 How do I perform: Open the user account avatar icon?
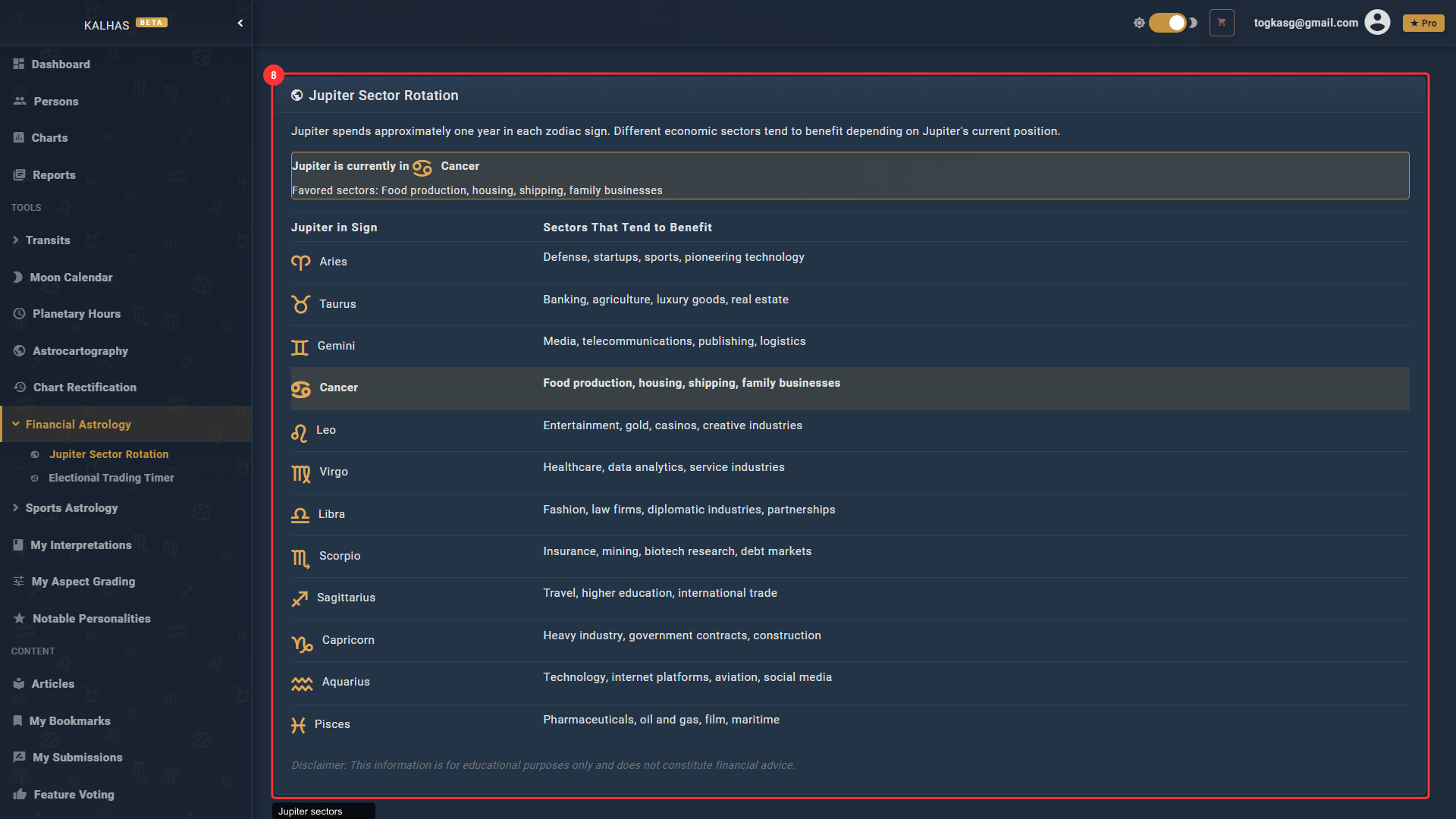click(x=1377, y=23)
